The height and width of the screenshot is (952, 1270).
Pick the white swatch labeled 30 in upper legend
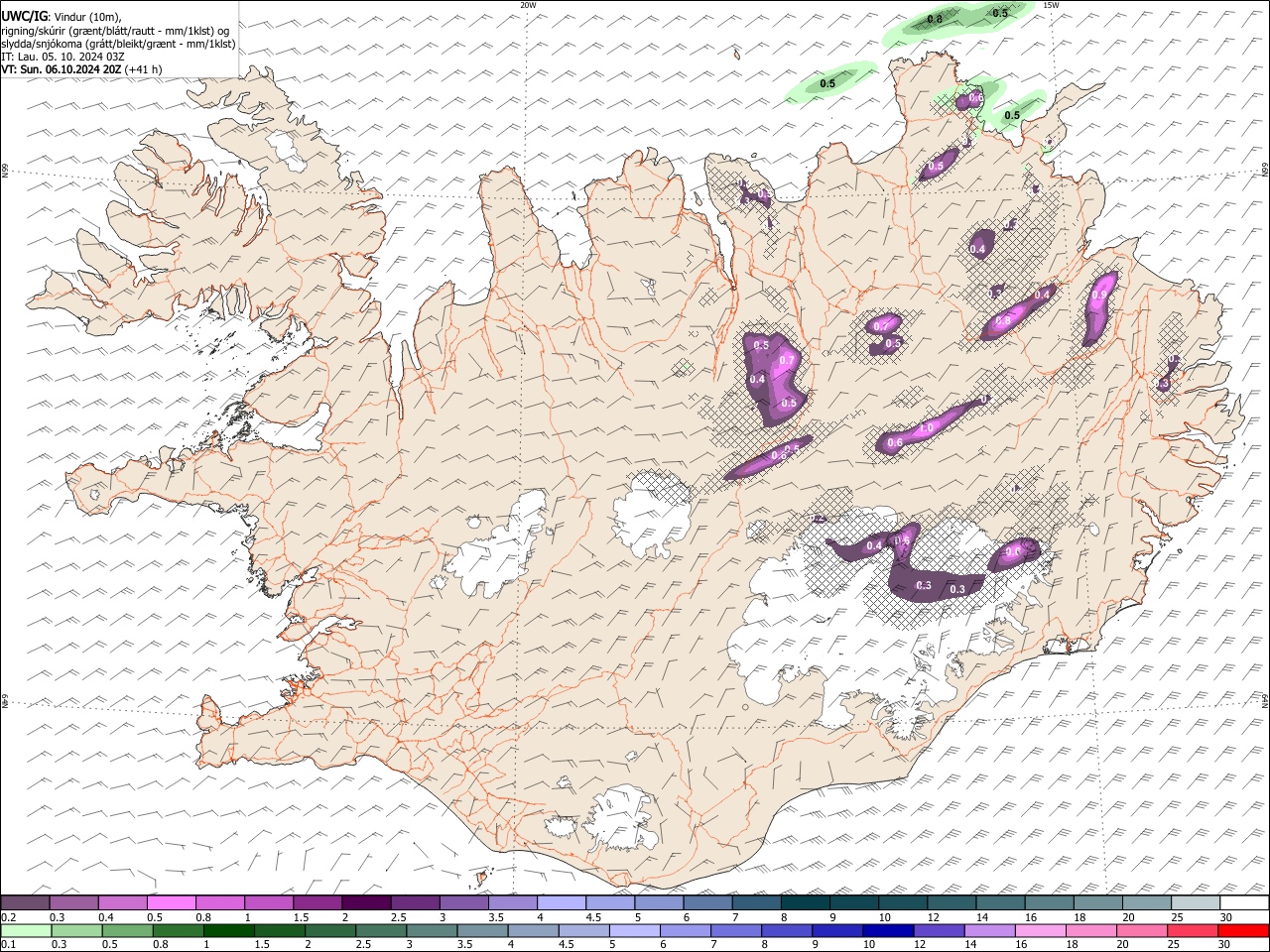pyautogui.click(x=1245, y=903)
